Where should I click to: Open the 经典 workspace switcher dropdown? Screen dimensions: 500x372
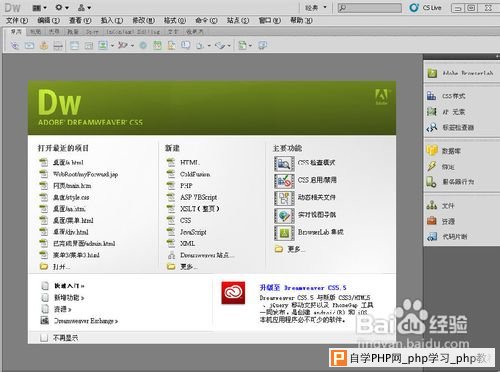pos(316,7)
